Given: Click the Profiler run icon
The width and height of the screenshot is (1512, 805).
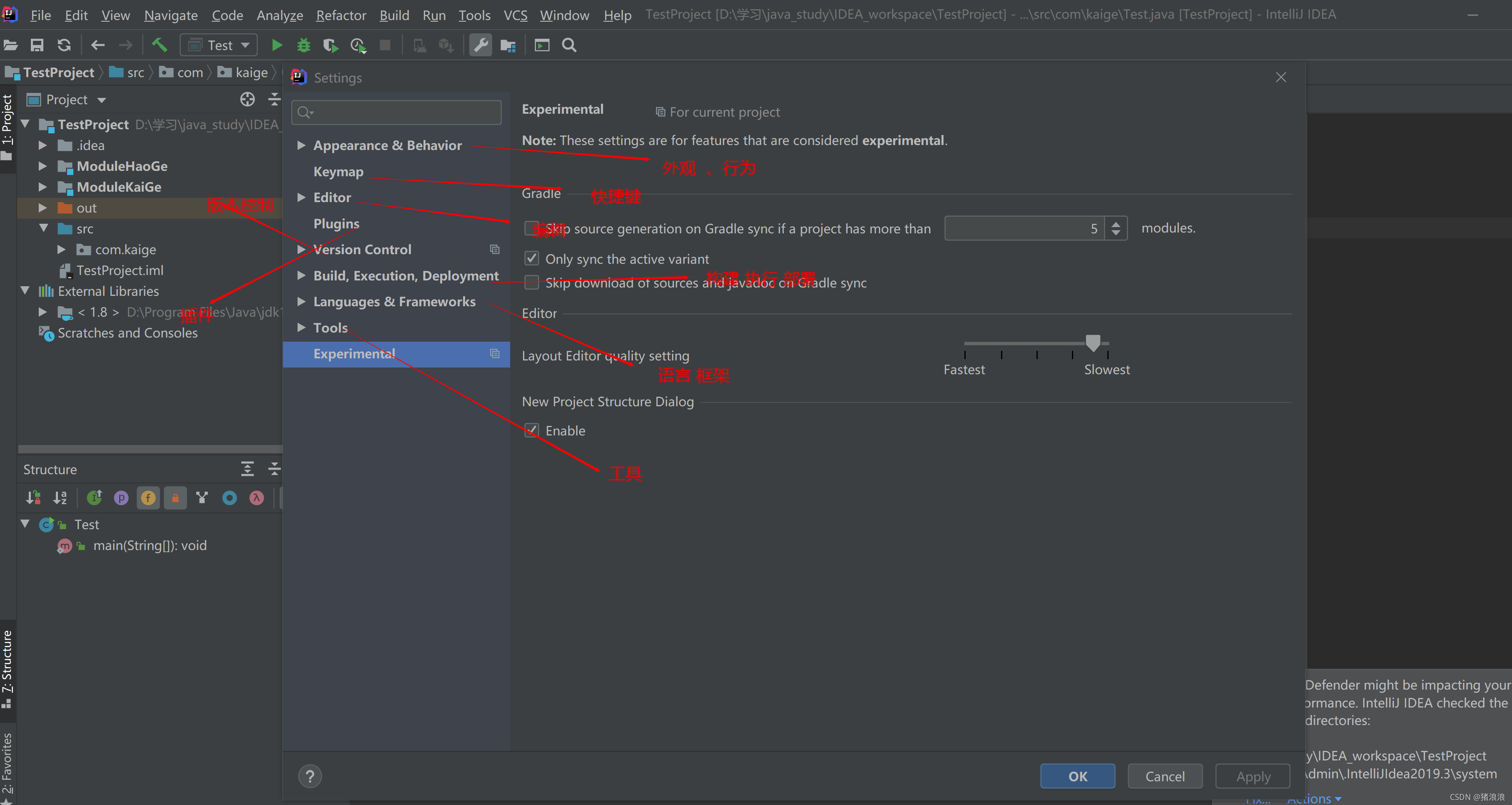Looking at the screenshot, I should click(358, 45).
